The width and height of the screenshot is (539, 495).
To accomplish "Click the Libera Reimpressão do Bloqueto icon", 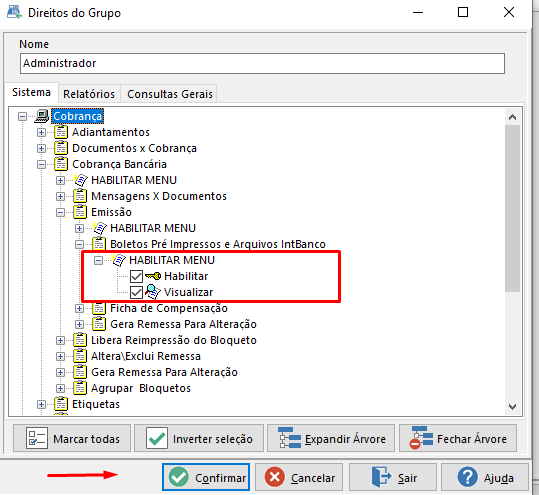I will click(80, 340).
